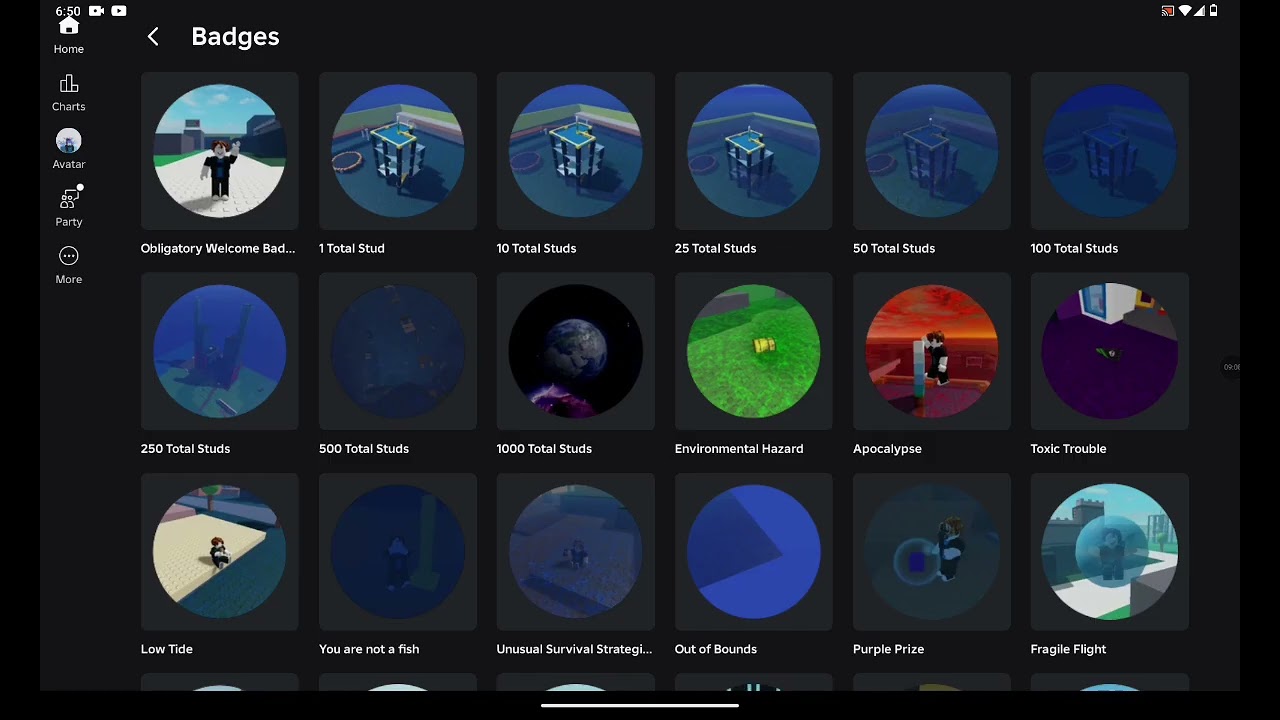
Task: Tap the battery icon in status bar
Action: click(1214, 11)
